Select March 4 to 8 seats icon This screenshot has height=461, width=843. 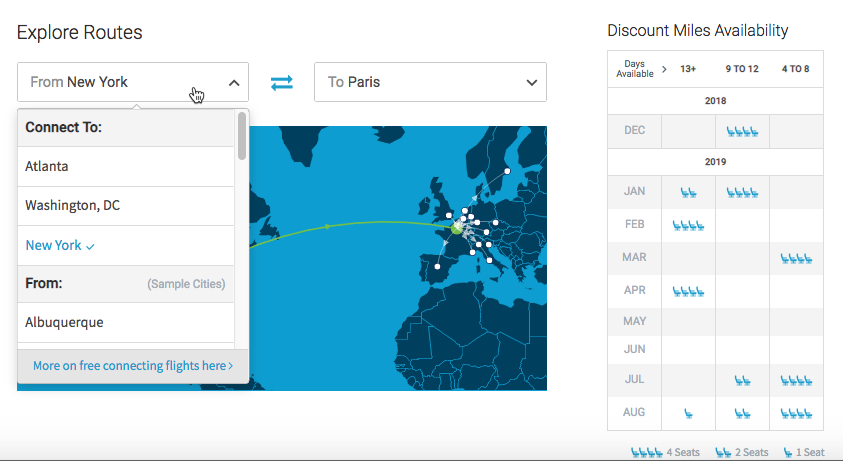tap(796, 258)
